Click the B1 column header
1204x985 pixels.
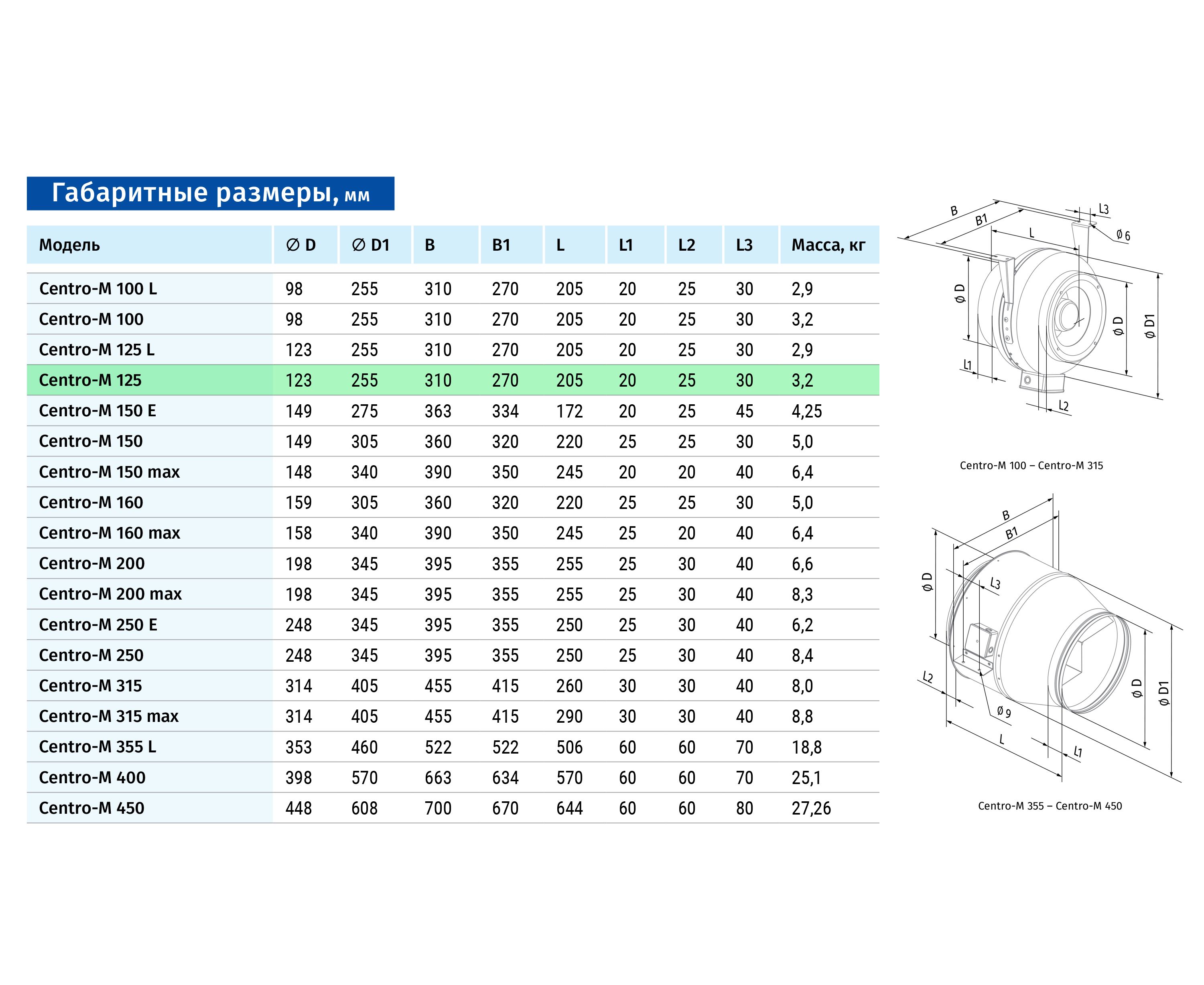coord(501,245)
